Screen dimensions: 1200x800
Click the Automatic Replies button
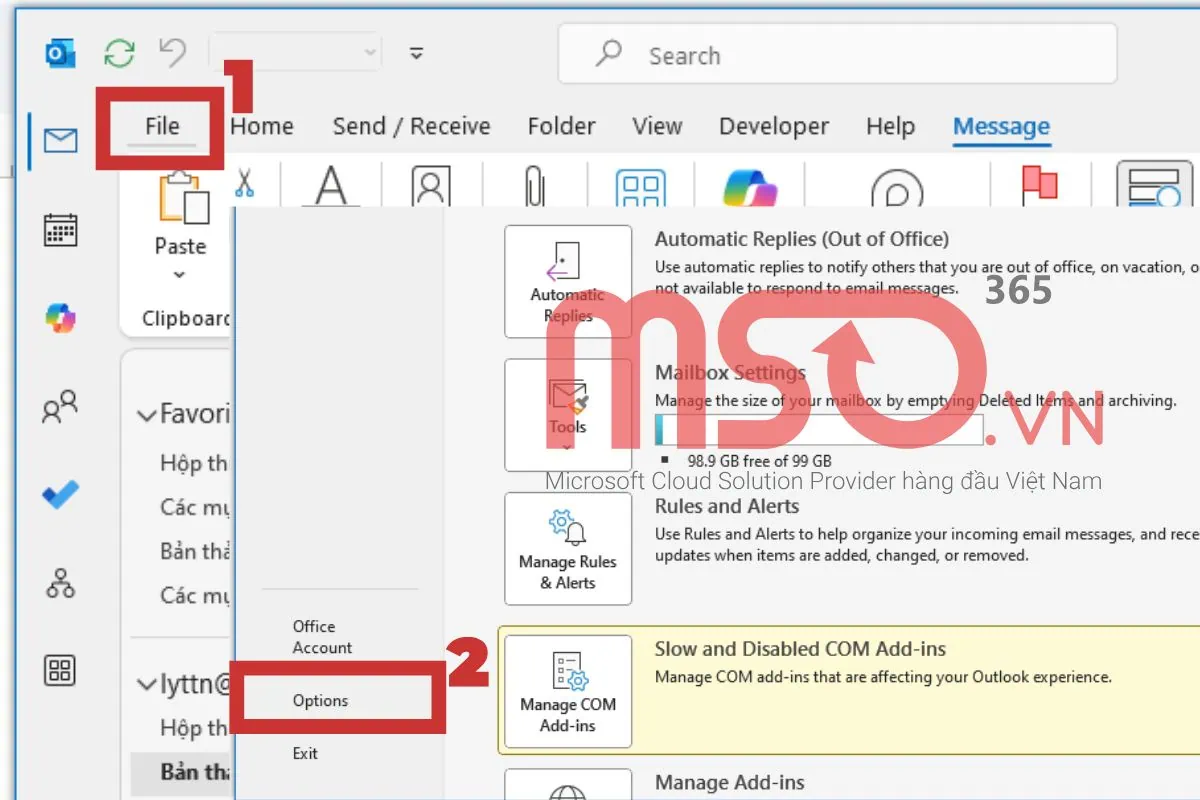[568, 281]
